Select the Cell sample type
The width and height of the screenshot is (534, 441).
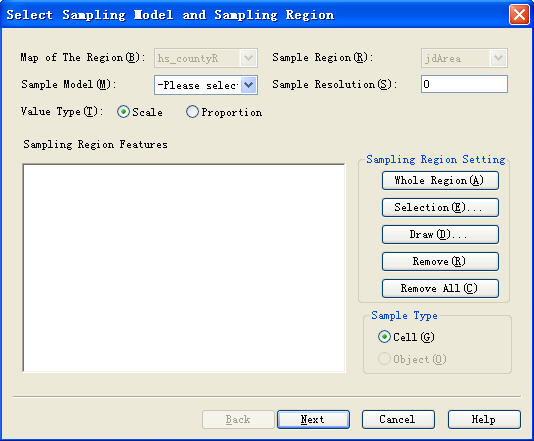tap(384, 337)
